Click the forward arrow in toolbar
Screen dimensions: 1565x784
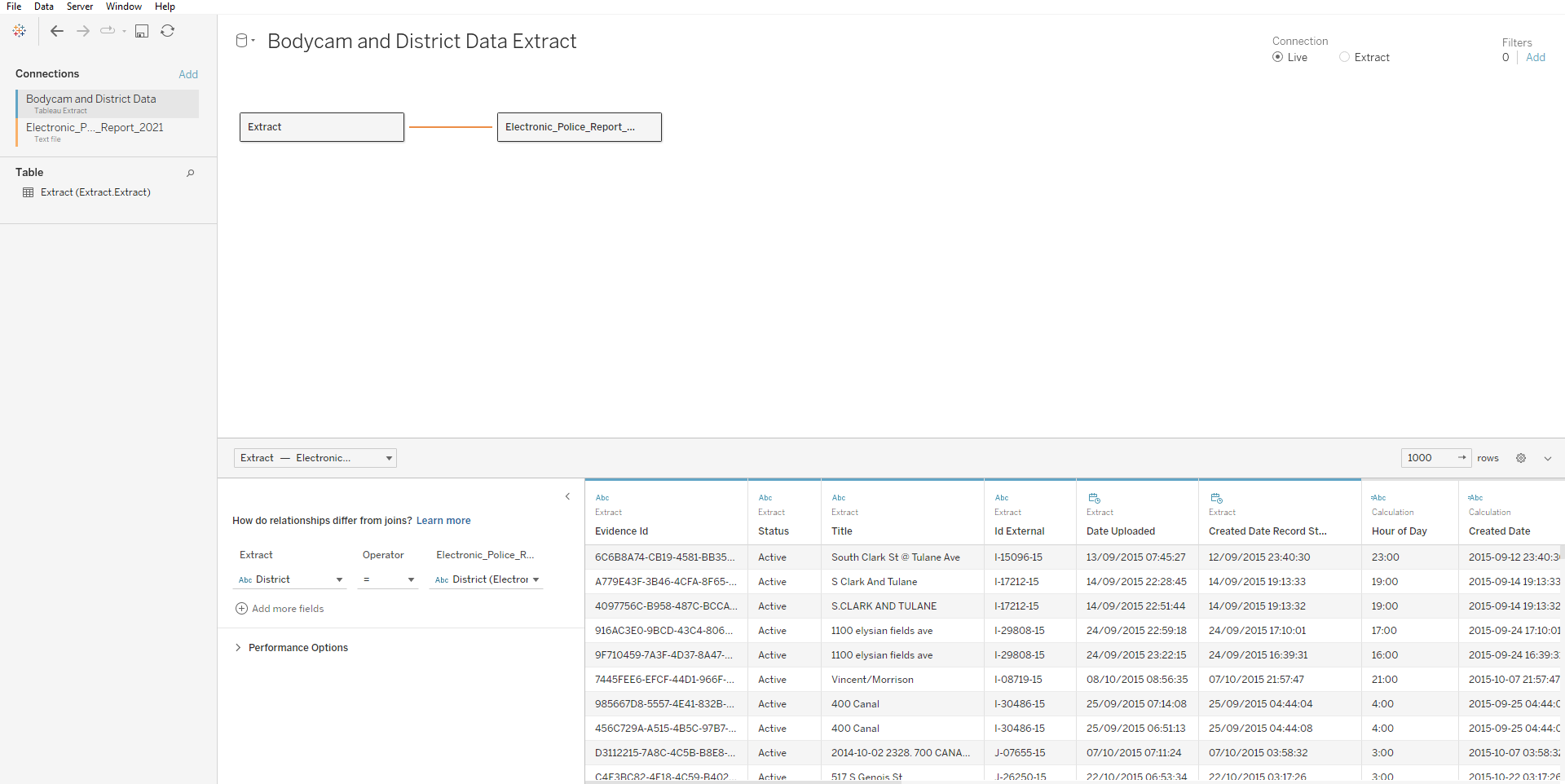tap(83, 31)
